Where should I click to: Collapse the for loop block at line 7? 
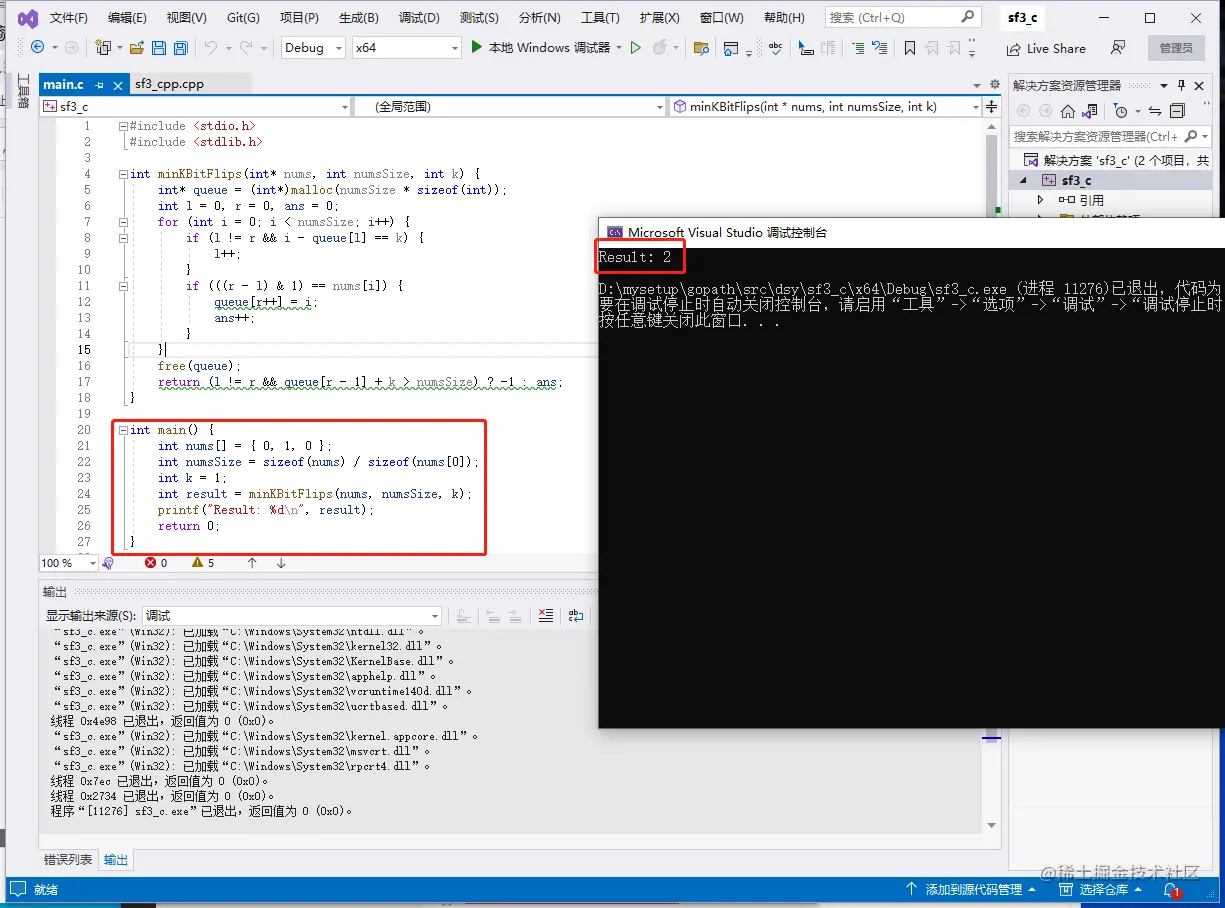(x=123, y=222)
